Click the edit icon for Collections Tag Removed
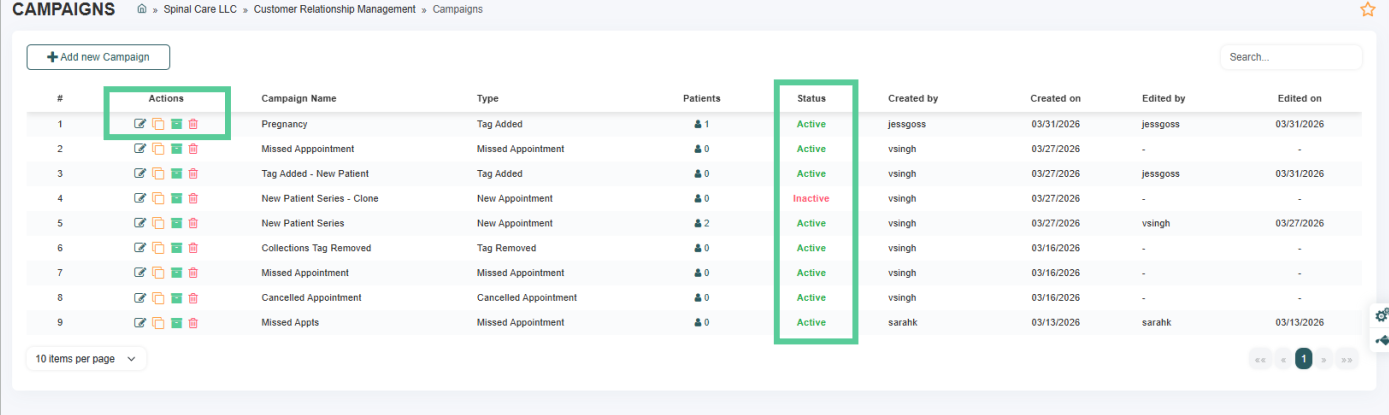The image size is (1389, 415). point(140,248)
